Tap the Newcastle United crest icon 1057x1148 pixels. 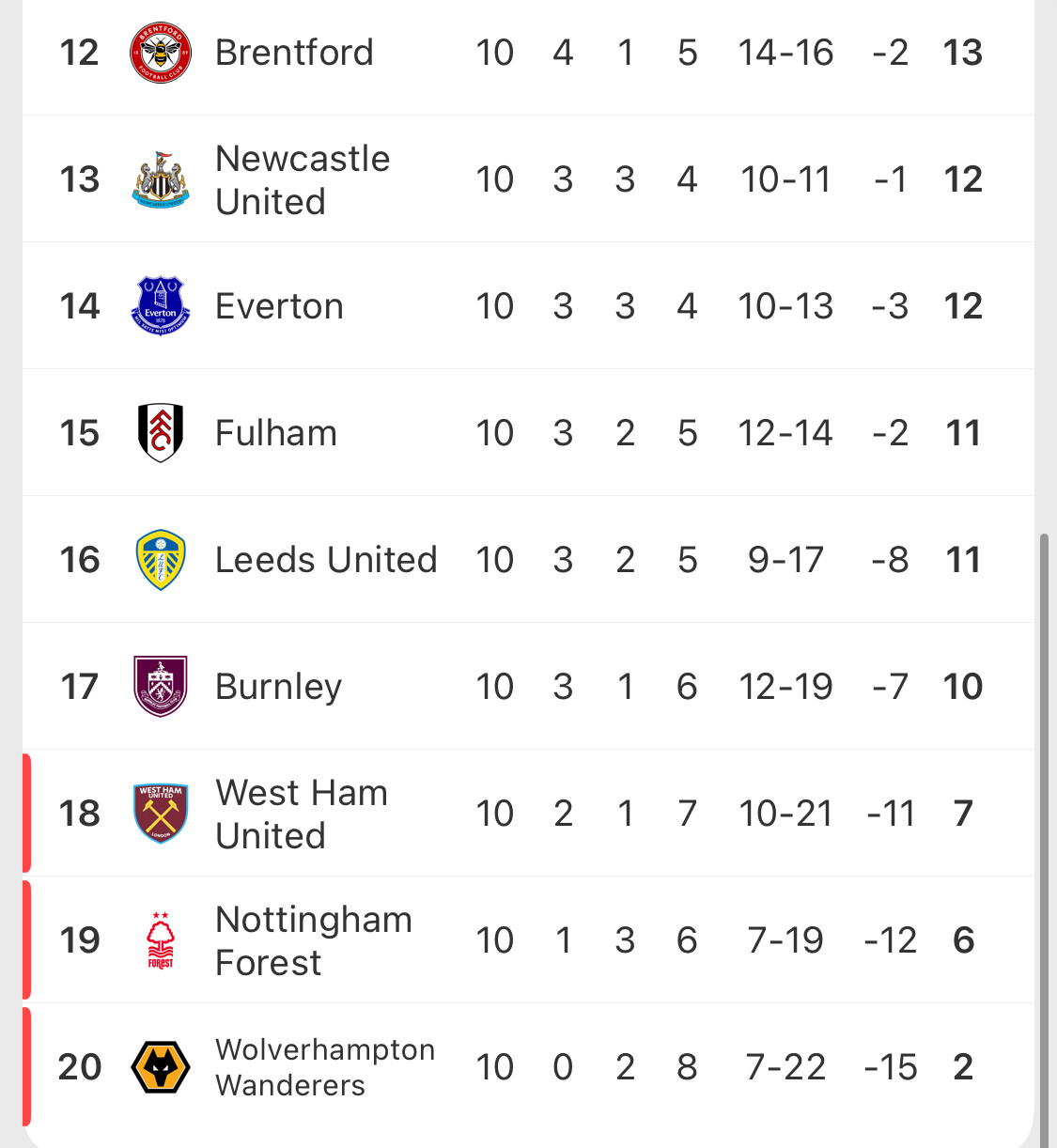pos(161,179)
